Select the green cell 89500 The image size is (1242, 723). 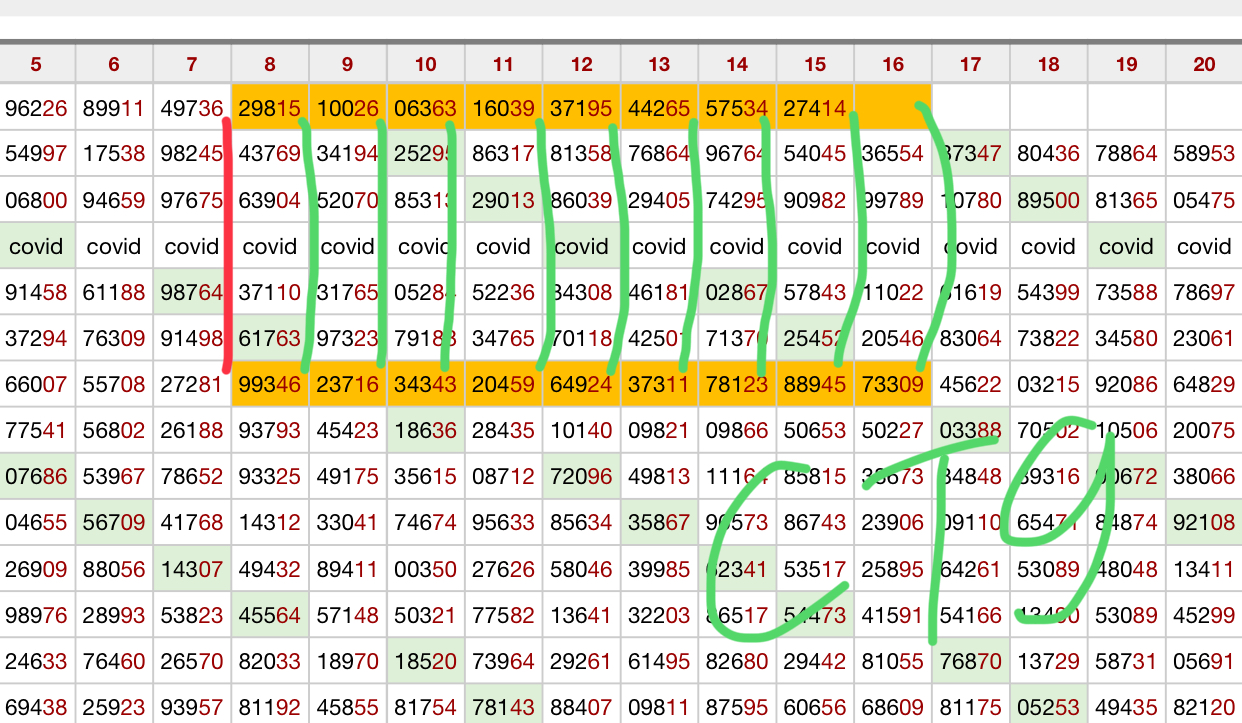pyautogui.click(x=1048, y=200)
